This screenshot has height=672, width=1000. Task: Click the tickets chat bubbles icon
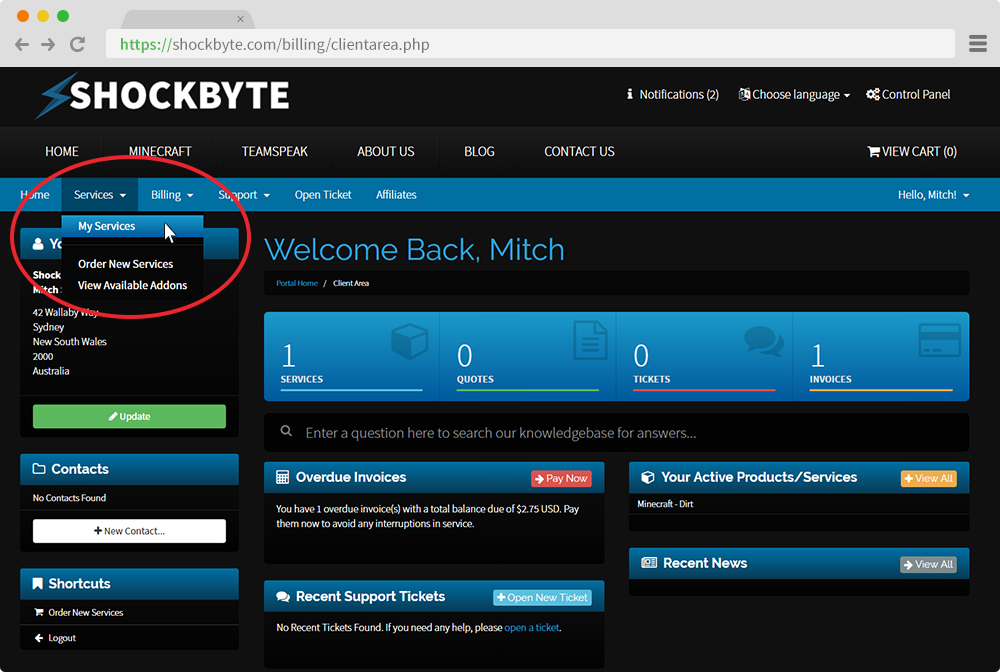pos(763,340)
